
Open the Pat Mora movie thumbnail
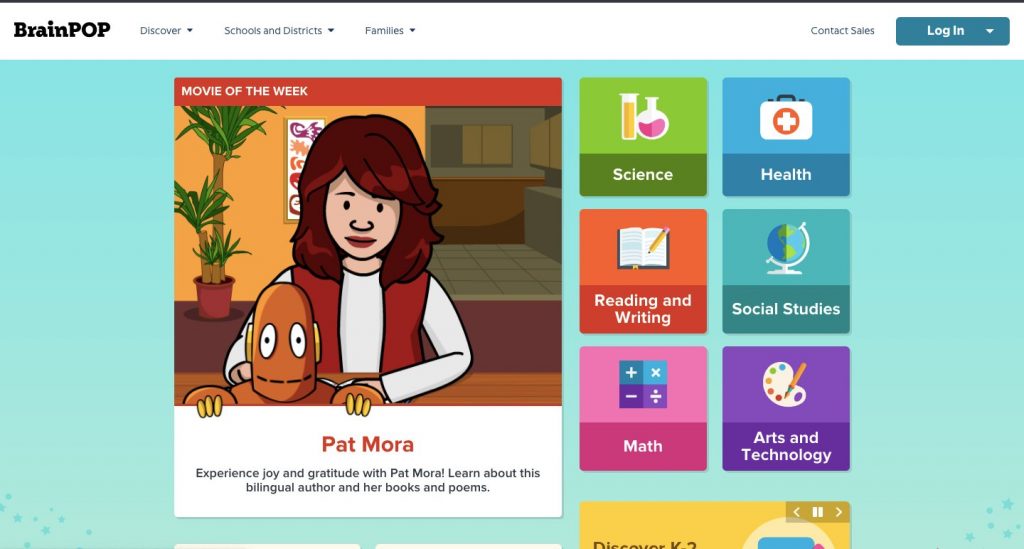(x=368, y=255)
